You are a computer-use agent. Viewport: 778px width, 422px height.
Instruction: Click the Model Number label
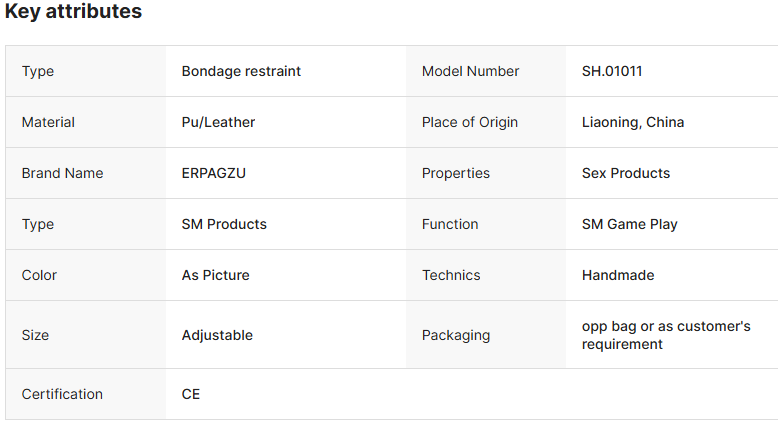click(470, 71)
